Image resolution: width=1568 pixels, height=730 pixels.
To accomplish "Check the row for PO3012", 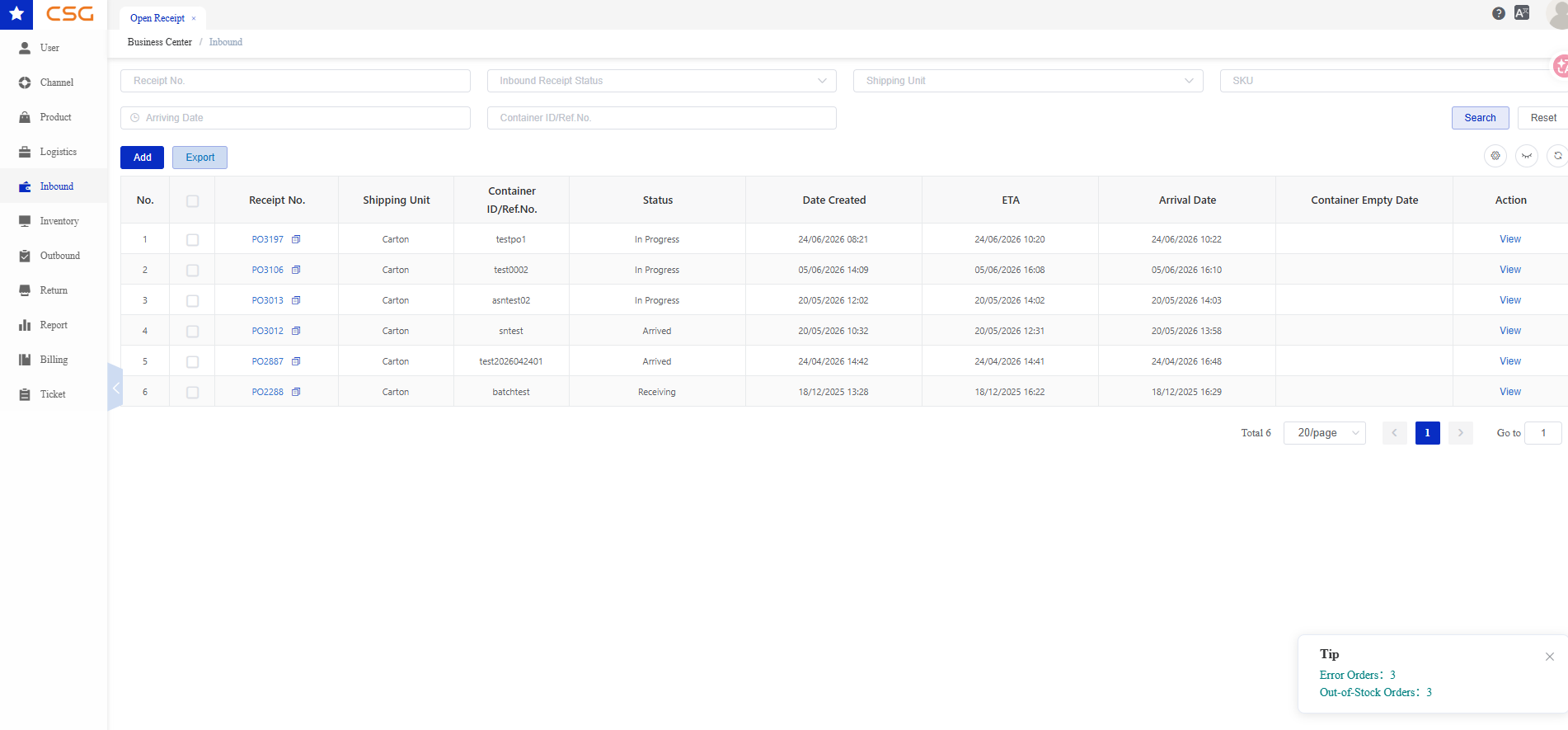I will pos(192,331).
